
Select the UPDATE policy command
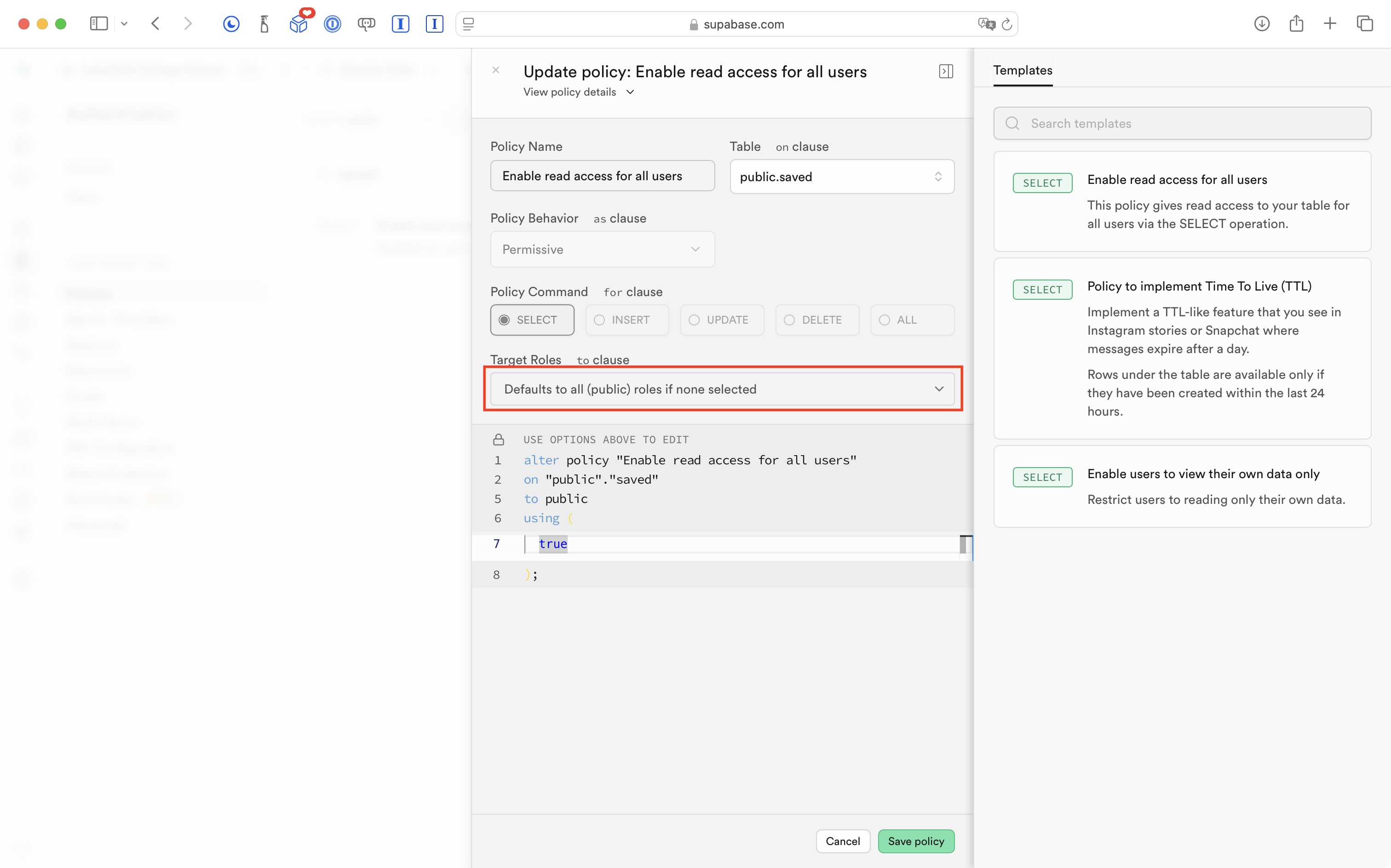(x=722, y=320)
